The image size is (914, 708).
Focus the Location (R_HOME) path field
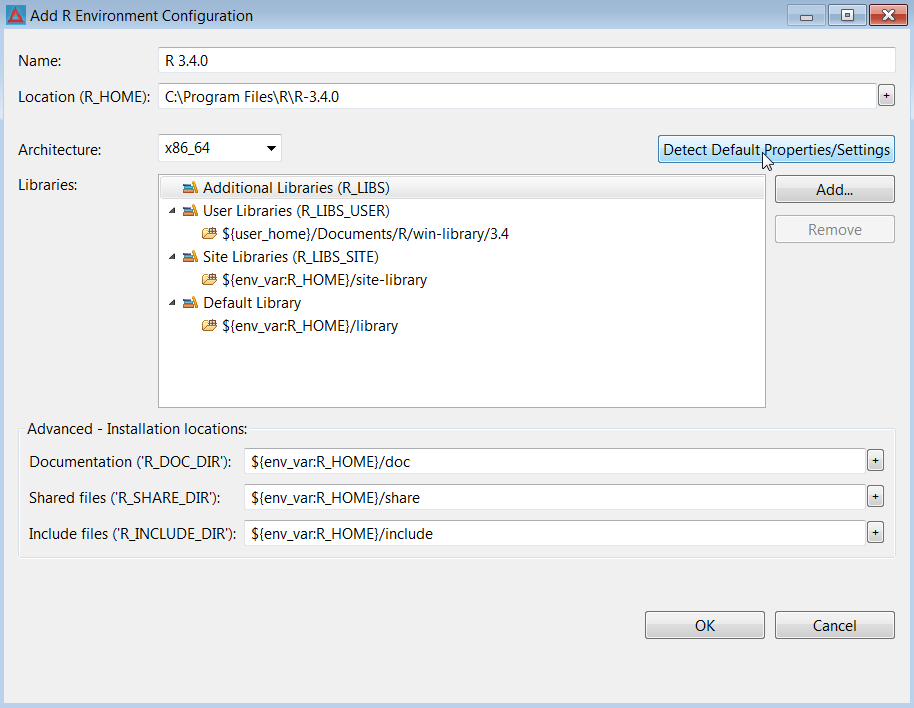517,96
